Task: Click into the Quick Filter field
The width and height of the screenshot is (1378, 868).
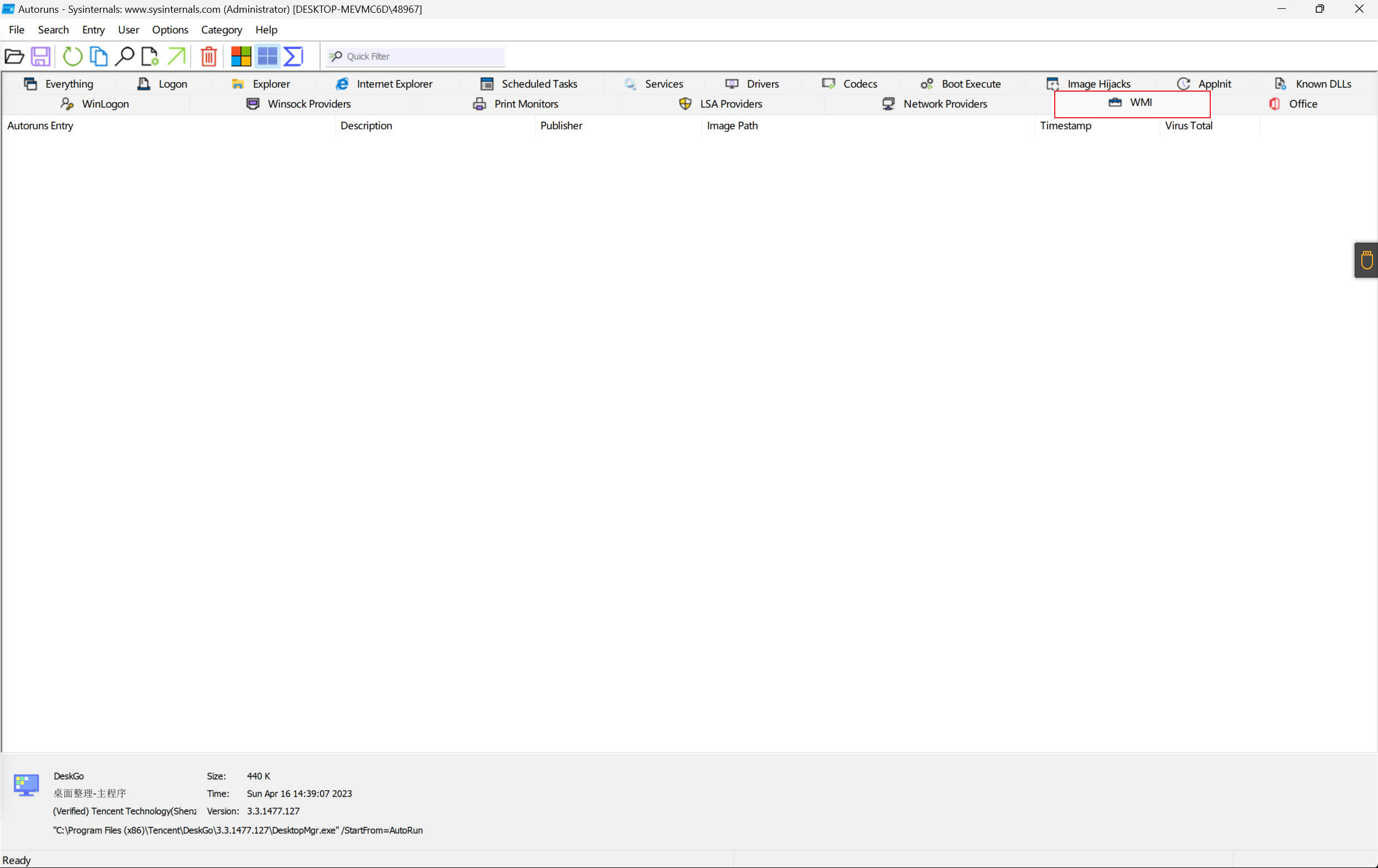Action: (x=422, y=56)
